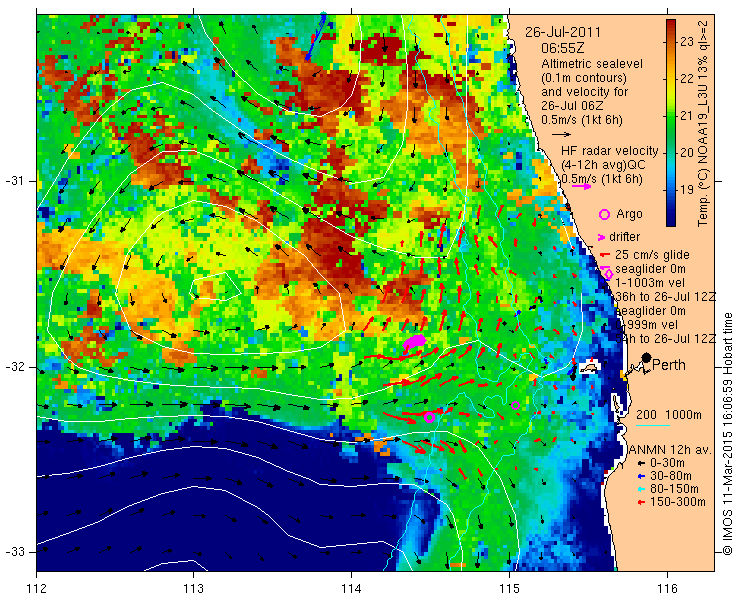
Task: Click the '30-80m' depth label
Action: pyautogui.click(x=671, y=476)
